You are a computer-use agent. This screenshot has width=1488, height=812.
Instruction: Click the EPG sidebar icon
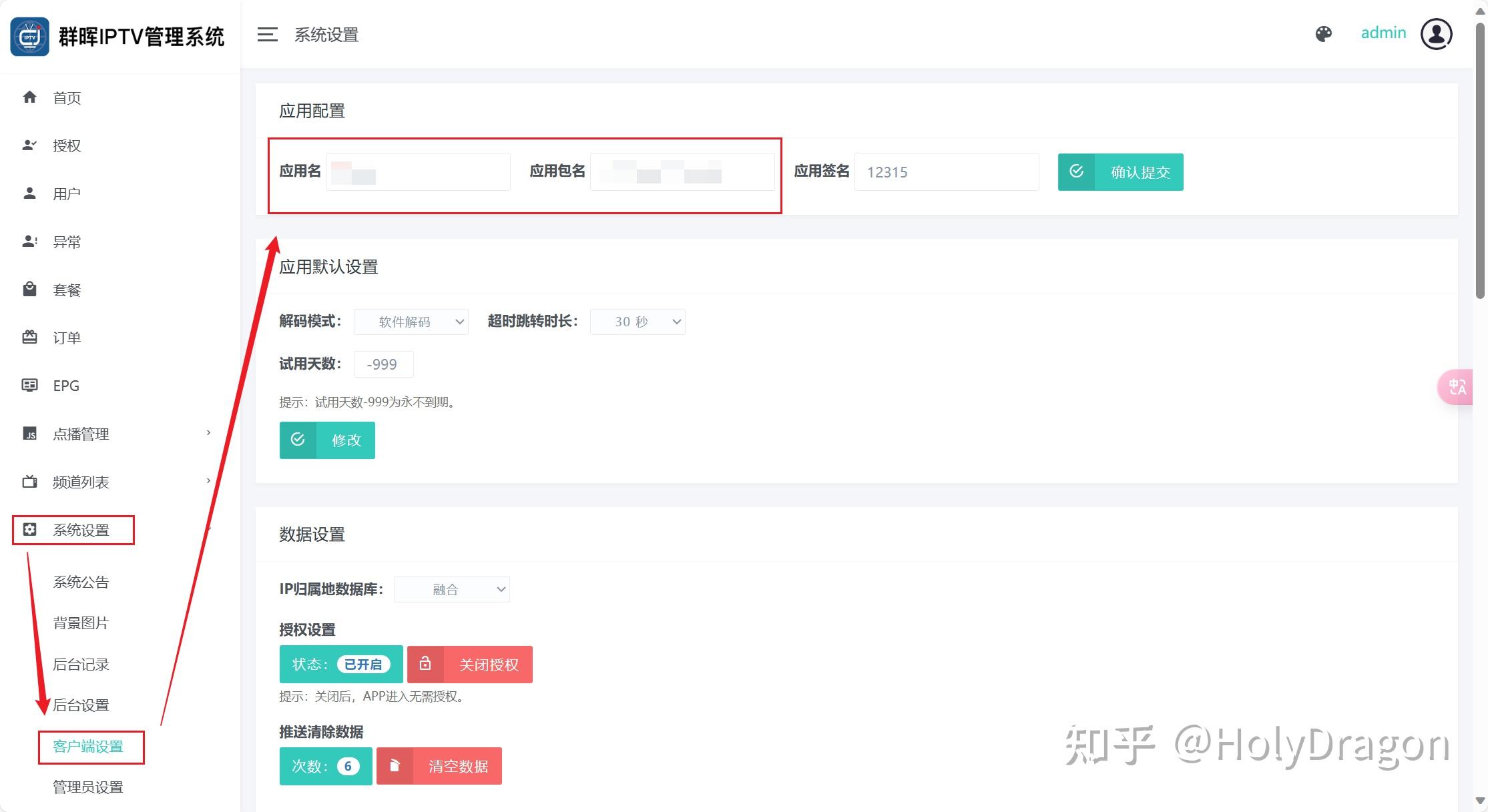29,385
